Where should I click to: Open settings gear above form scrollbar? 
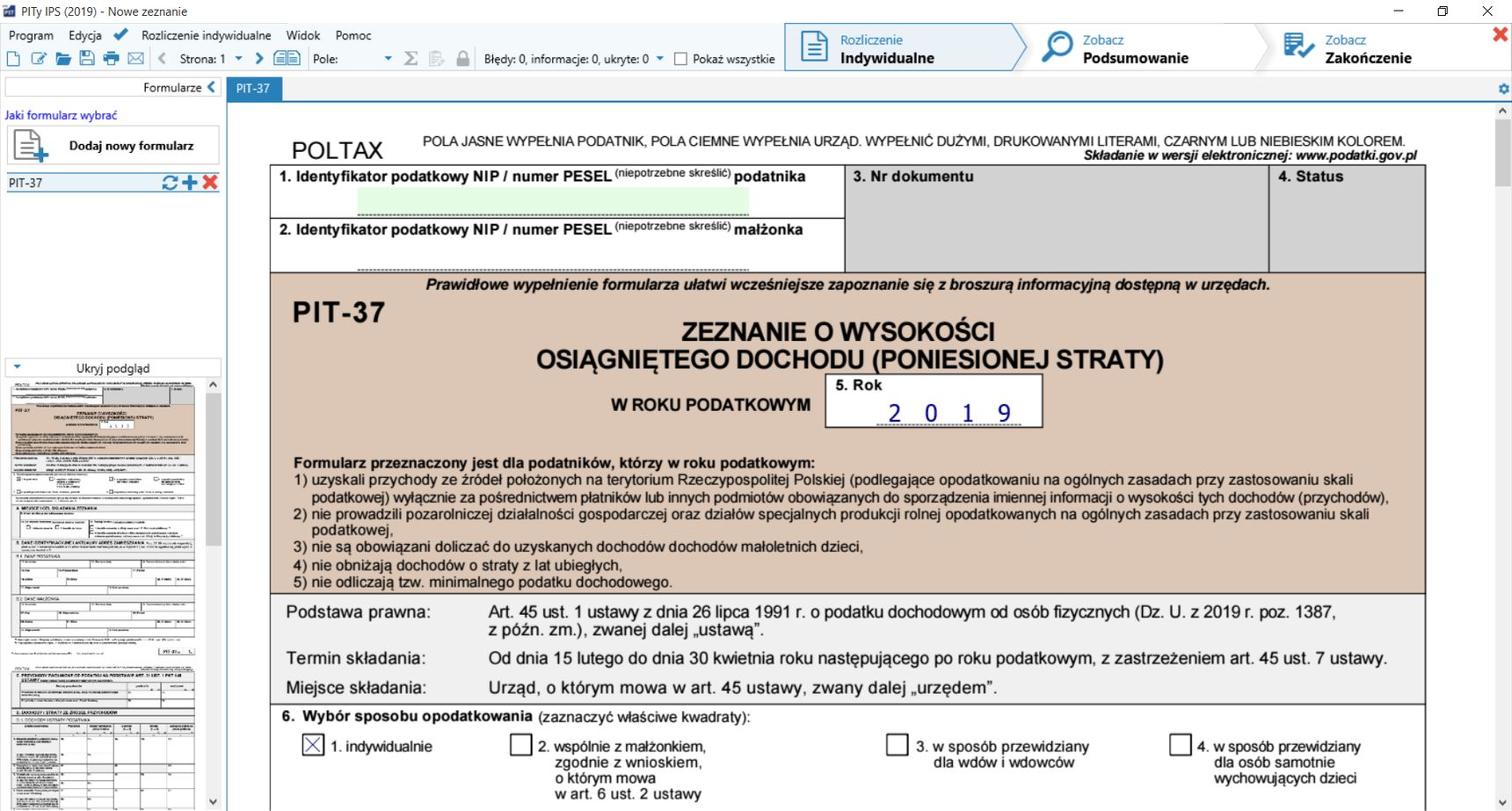point(1503,89)
